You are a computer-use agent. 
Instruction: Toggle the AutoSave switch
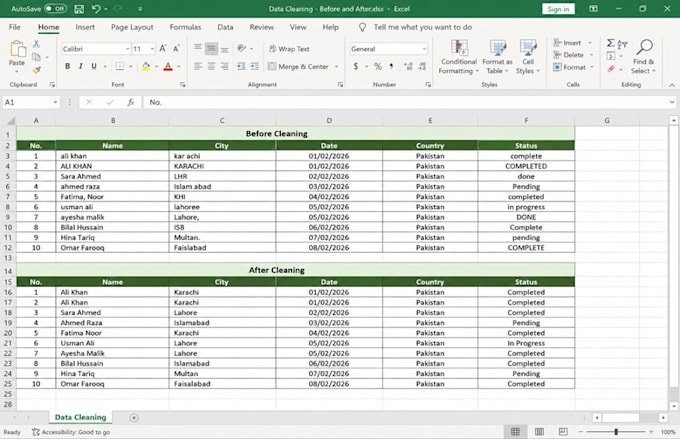click(x=55, y=8)
